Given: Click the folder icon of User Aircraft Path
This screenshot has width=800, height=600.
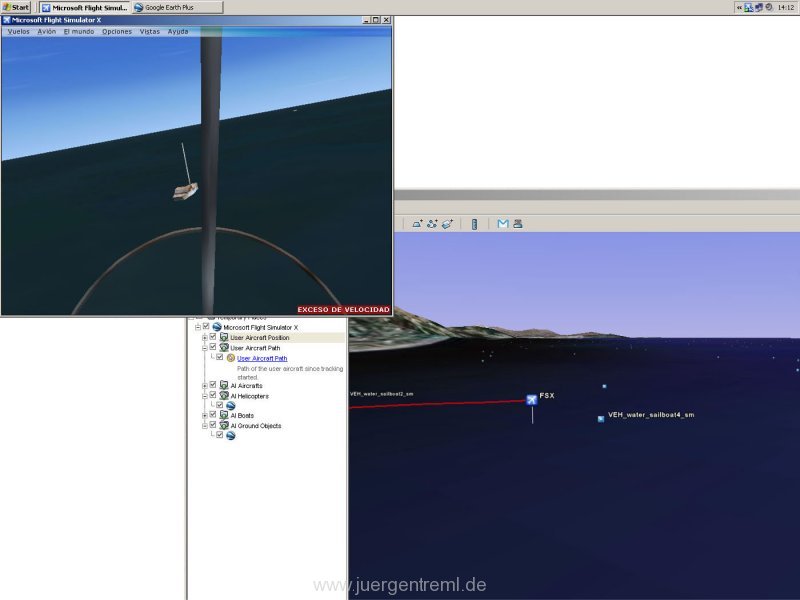Looking at the screenshot, I should click(x=224, y=347).
